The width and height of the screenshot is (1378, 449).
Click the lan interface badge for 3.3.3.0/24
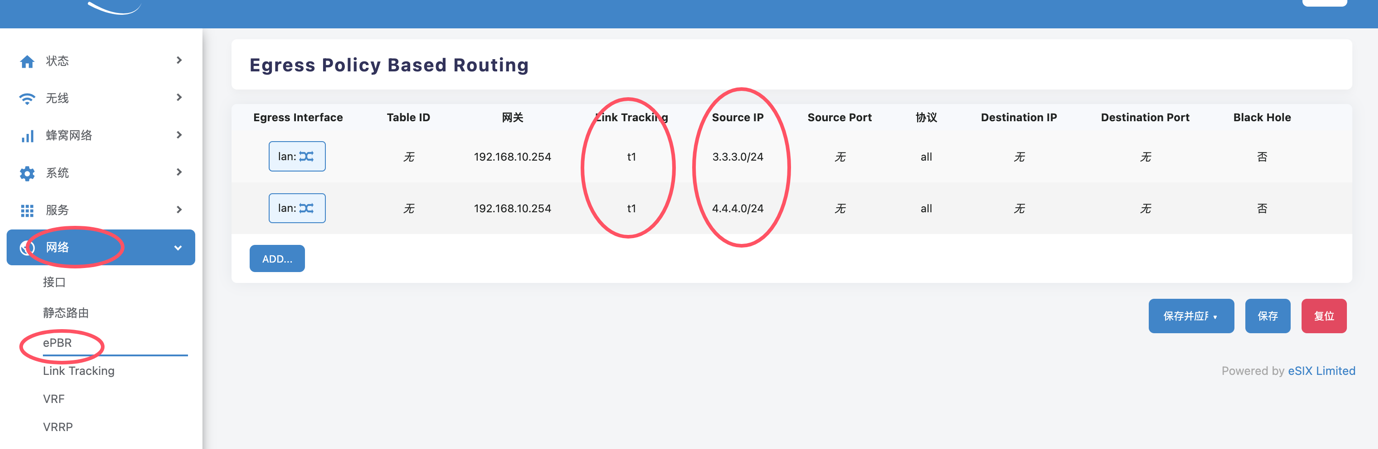tap(297, 157)
